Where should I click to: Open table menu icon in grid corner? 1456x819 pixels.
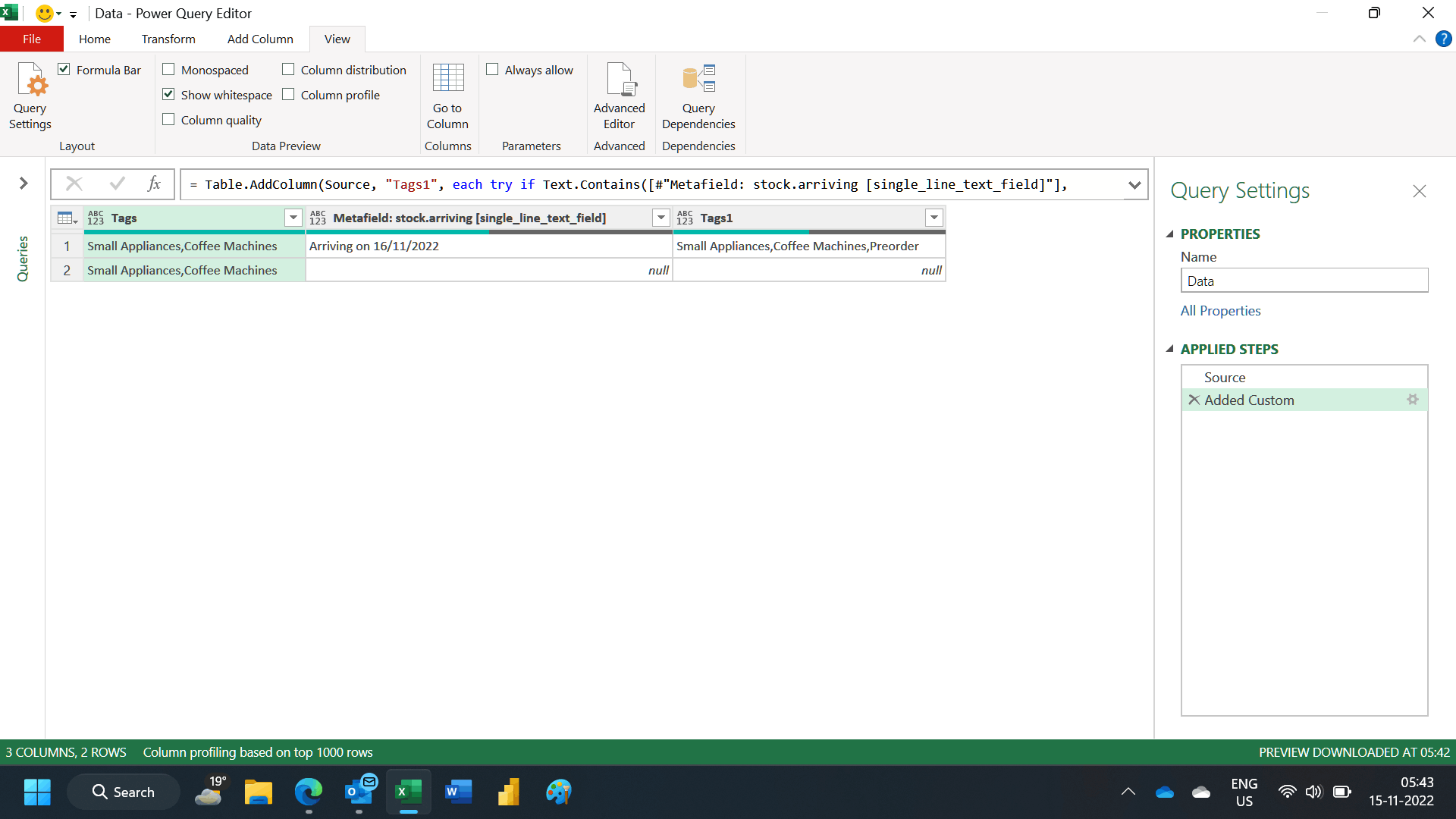[67, 218]
